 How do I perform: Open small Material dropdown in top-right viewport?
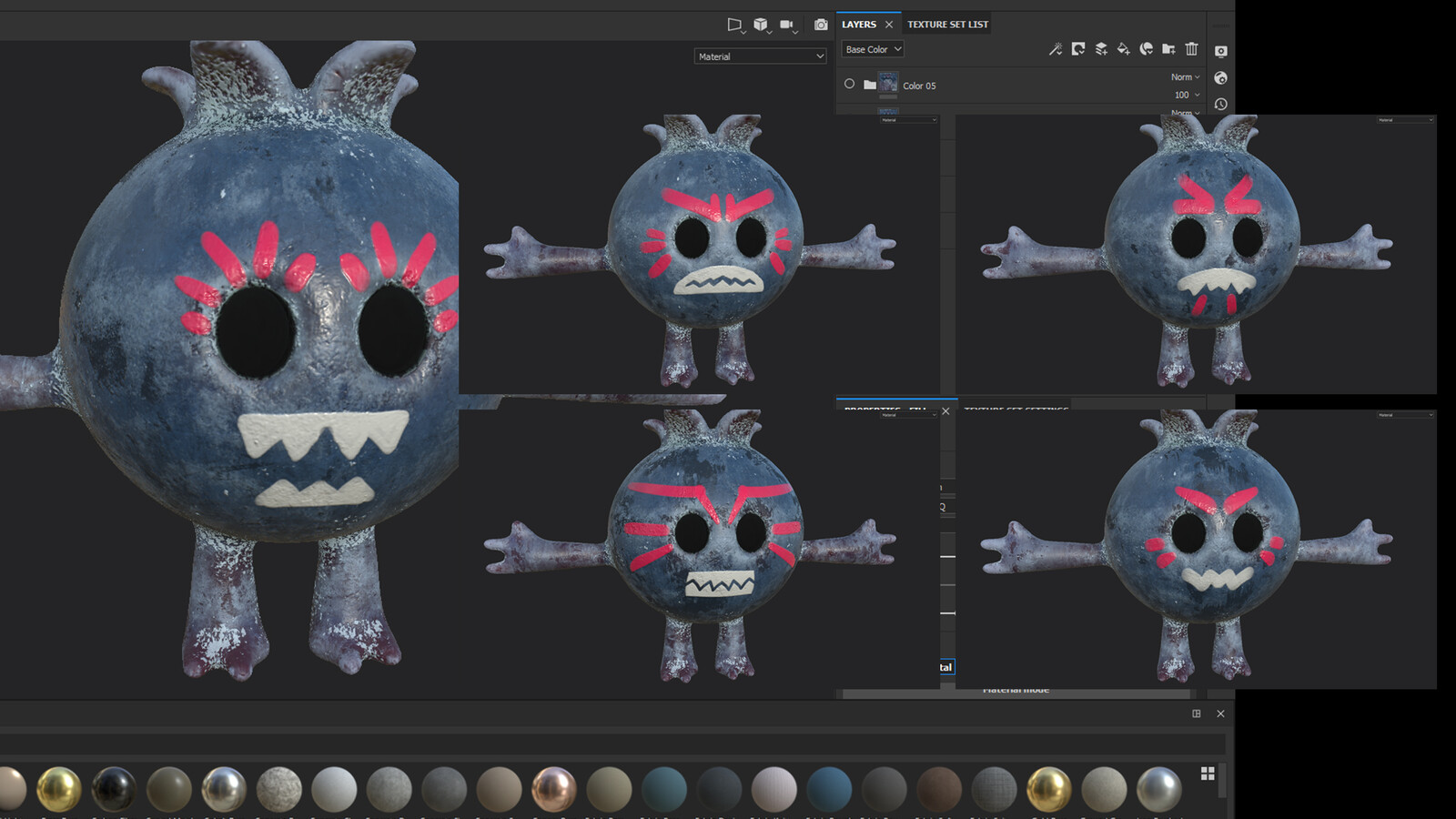click(x=1405, y=120)
